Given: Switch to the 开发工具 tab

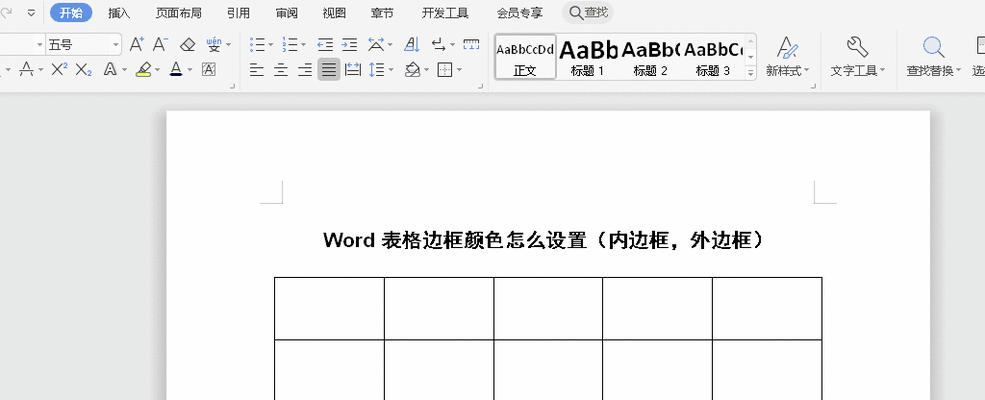Looking at the screenshot, I should [445, 13].
